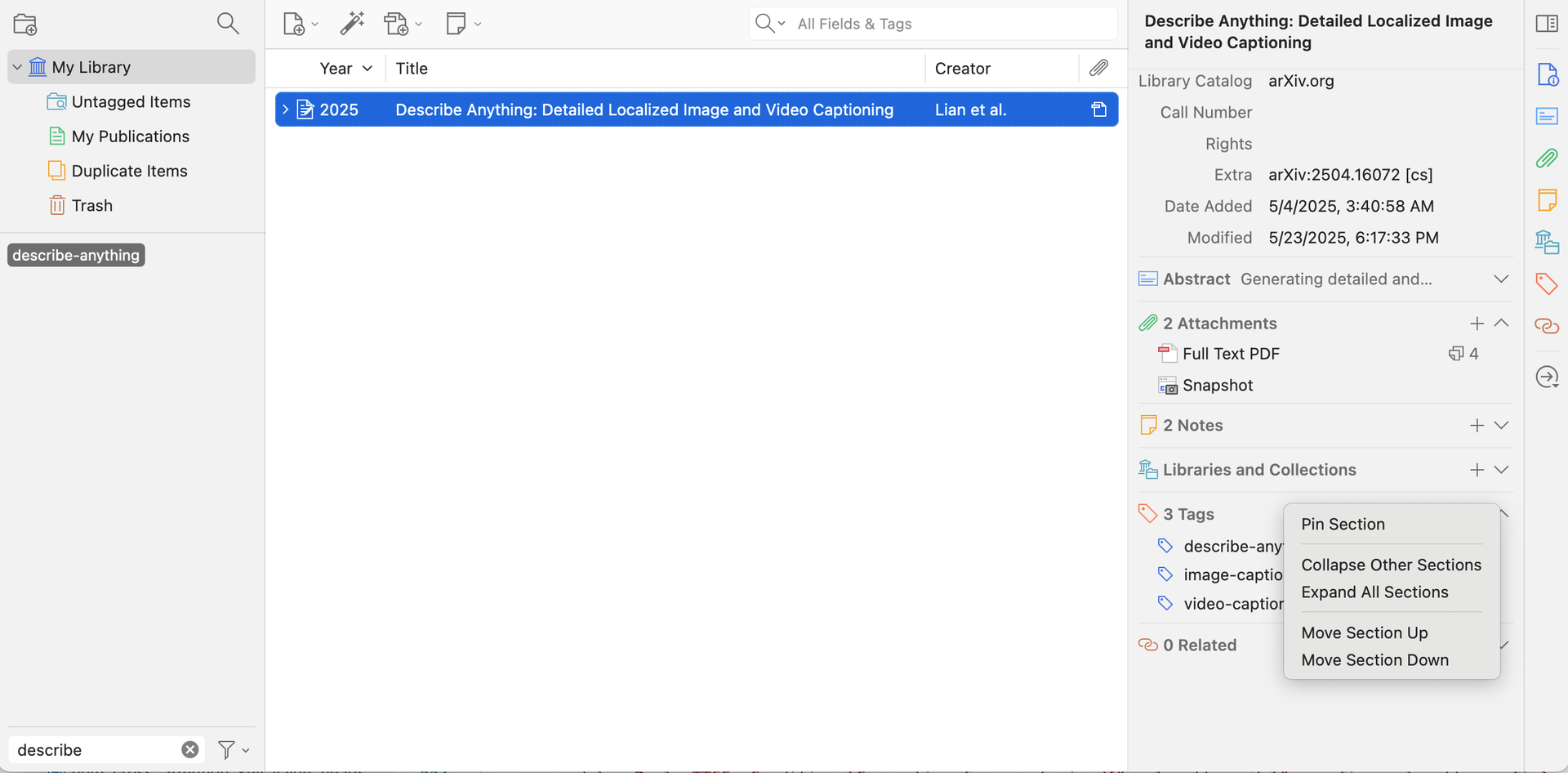Image resolution: width=1568 pixels, height=773 pixels.
Task: Expand the Describe Anything item row
Action: [x=285, y=109]
